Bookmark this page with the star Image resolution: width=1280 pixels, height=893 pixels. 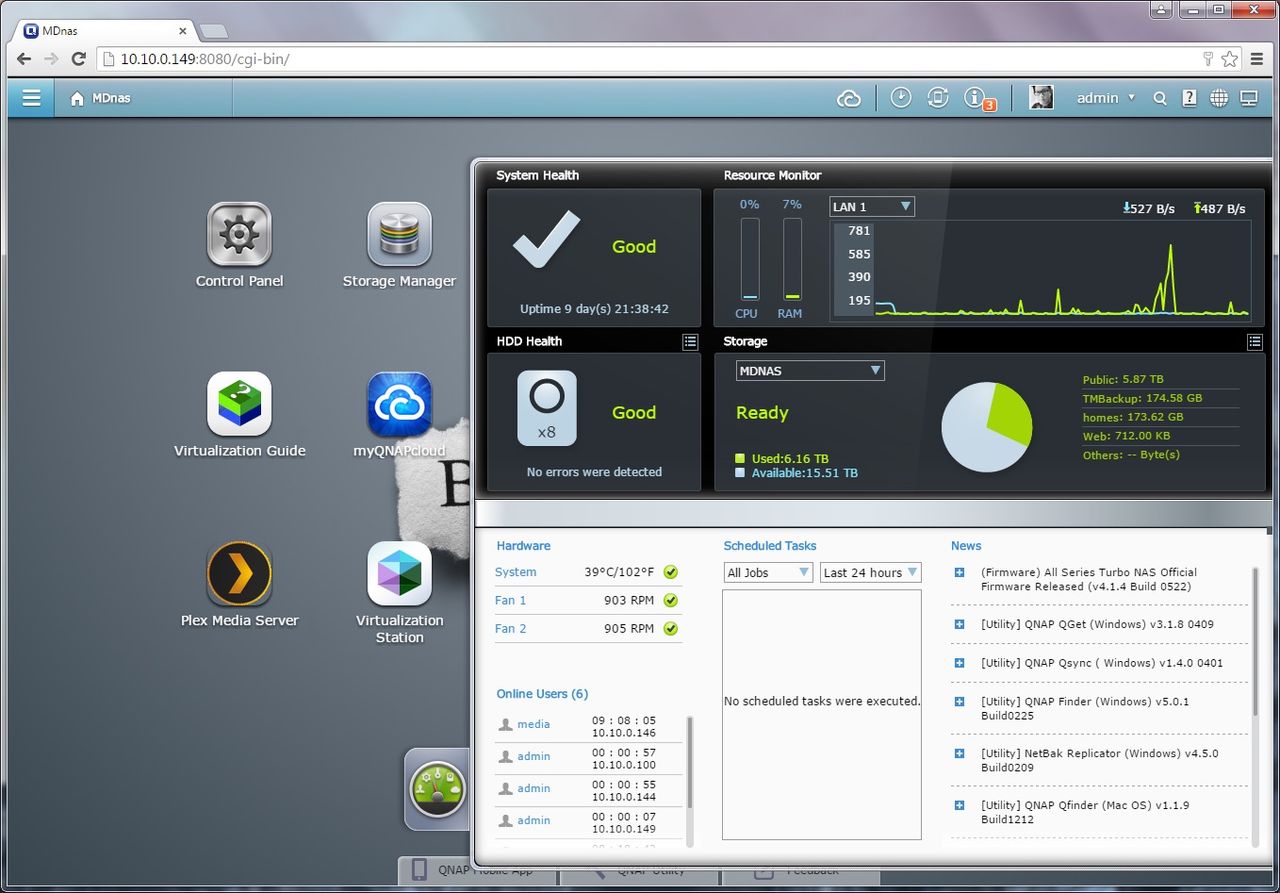tap(1229, 59)
